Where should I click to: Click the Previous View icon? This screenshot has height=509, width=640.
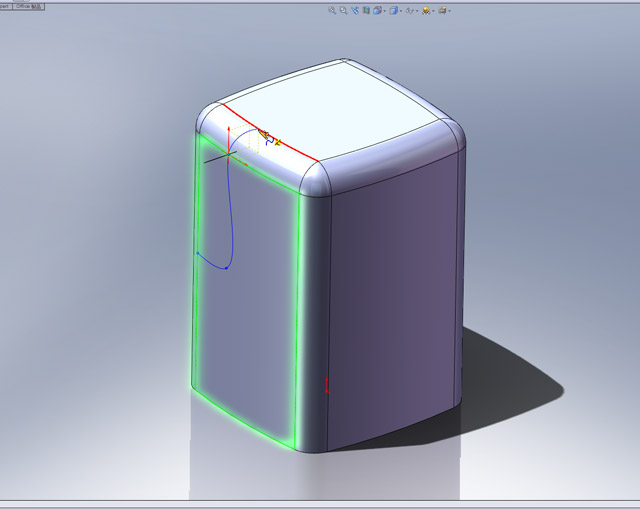point(354,10)
